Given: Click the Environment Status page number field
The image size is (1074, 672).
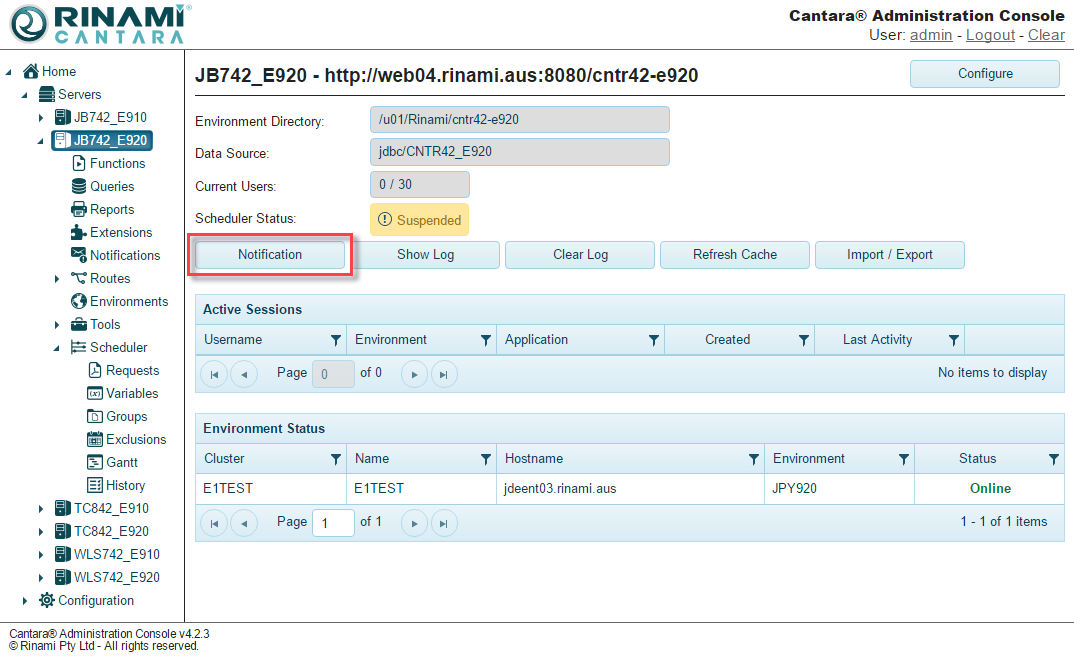Looking at the screenshot, I should (333, 522).
